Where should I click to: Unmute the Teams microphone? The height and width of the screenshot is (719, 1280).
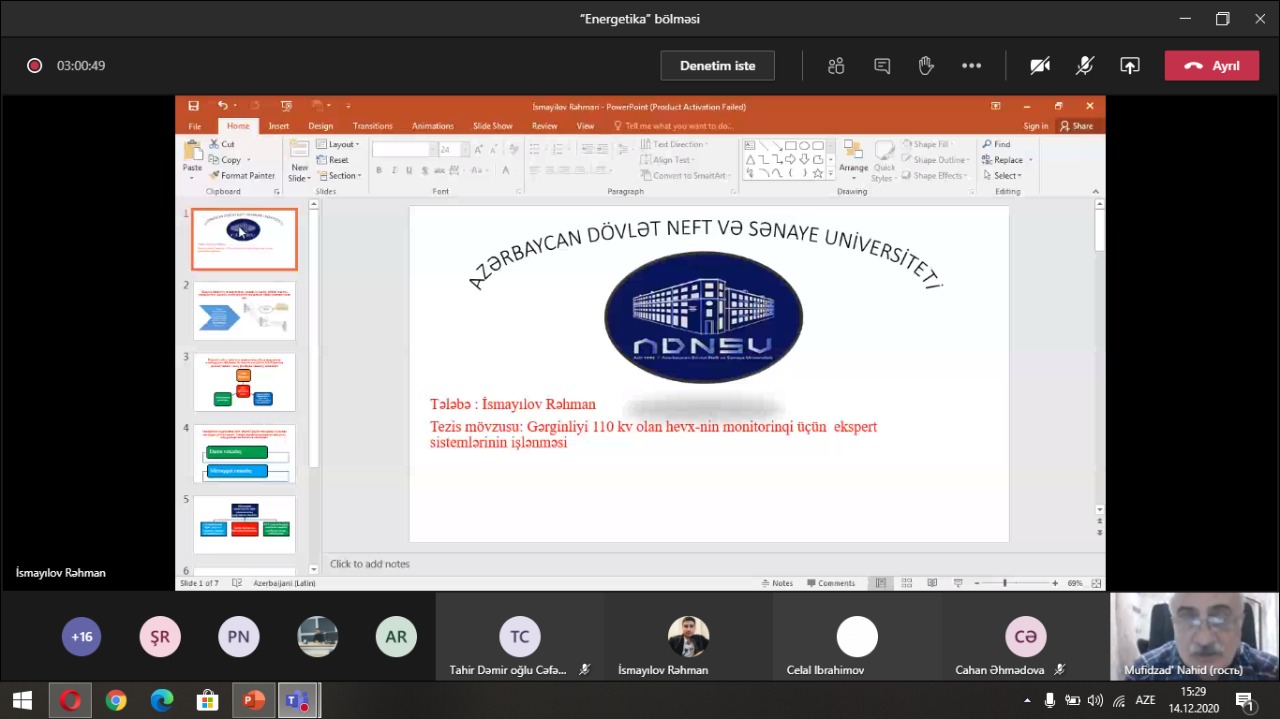pyautogui.click(x=1085, y=66)
